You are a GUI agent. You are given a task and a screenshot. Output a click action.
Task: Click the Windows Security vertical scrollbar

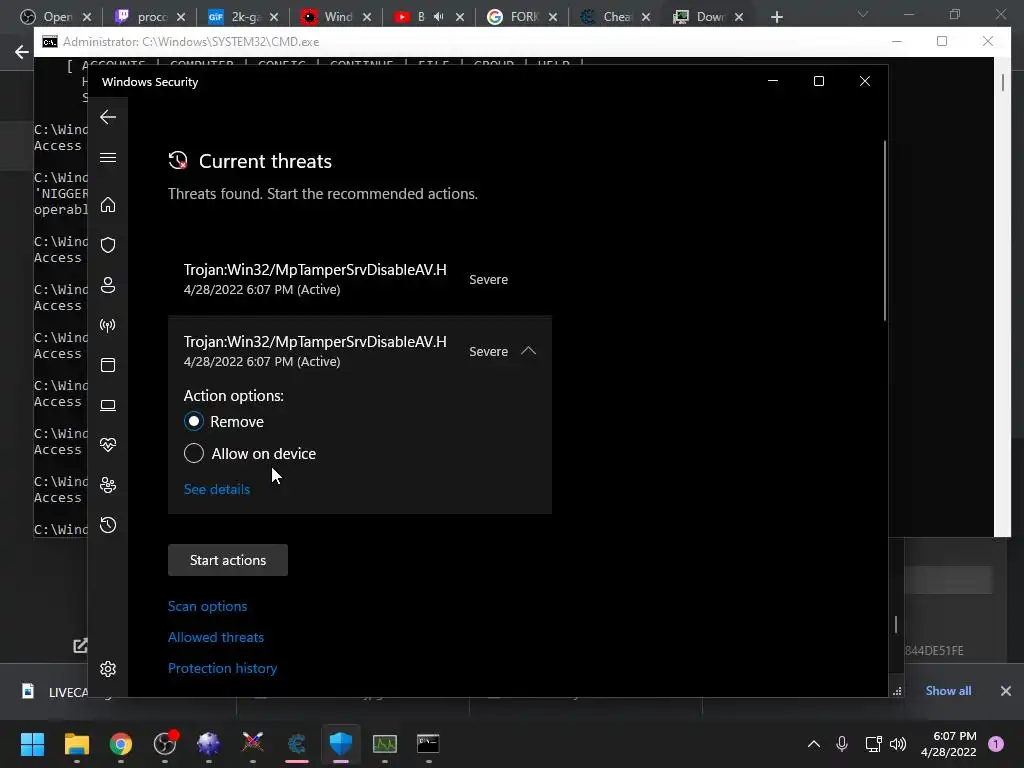[x=885, y=231]
